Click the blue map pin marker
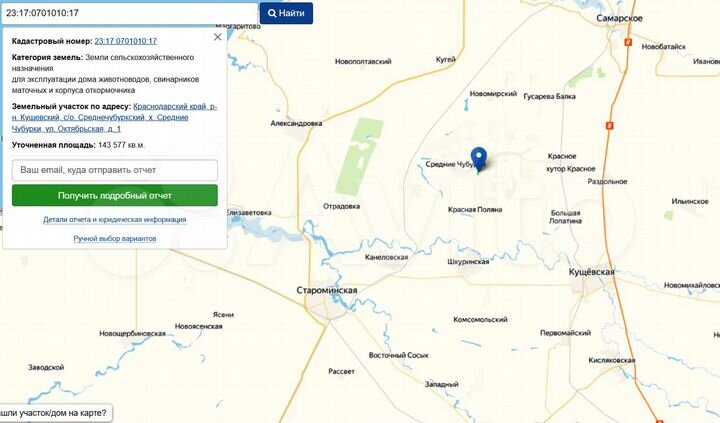The height and width of the screenshot is (423, 720). pyautogui.click(x=479, y=159)
